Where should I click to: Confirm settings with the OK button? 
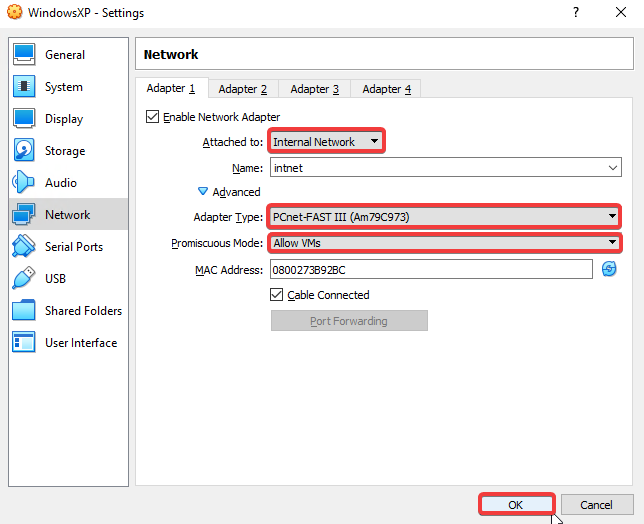516,504
